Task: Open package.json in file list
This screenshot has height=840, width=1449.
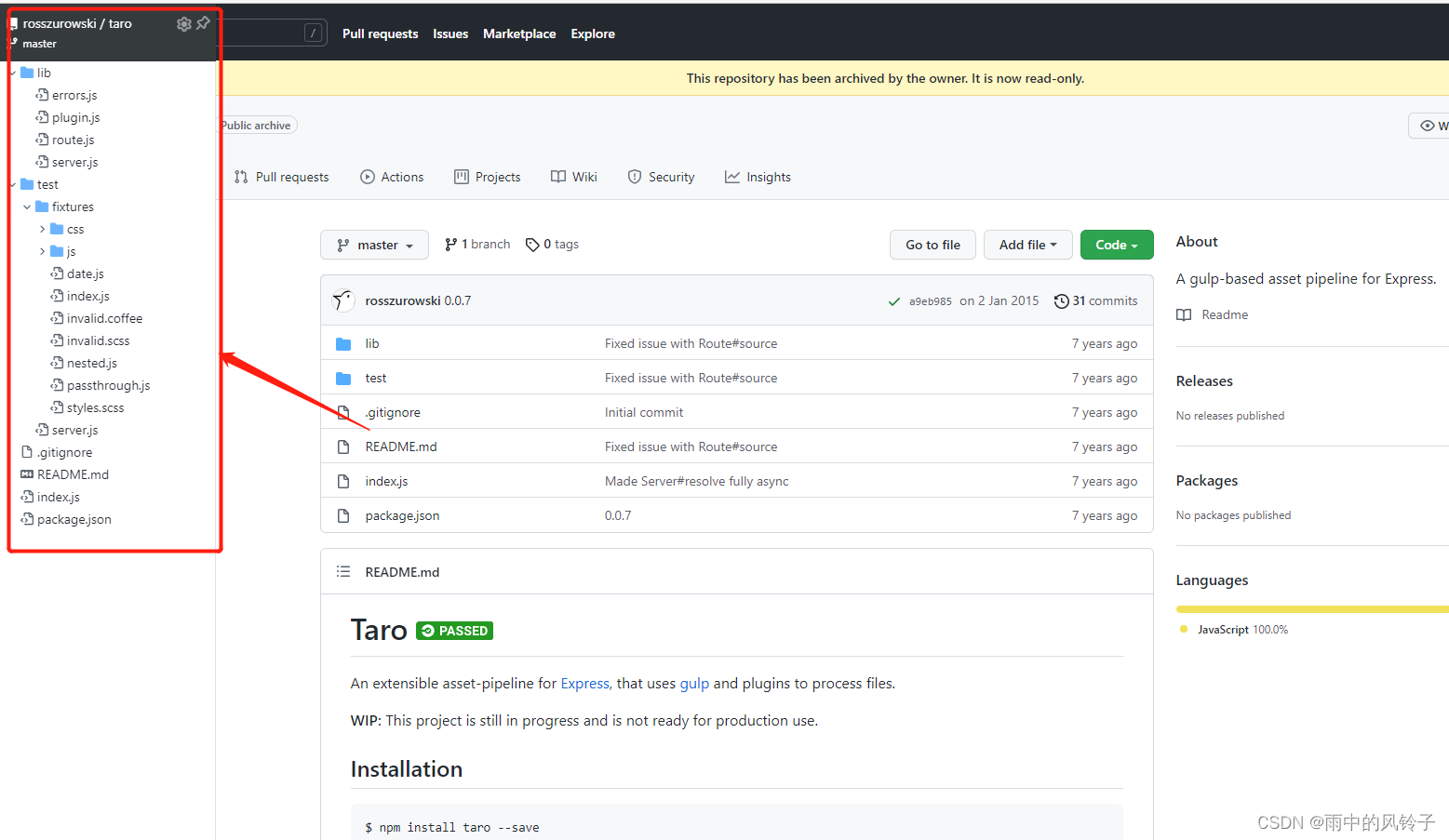Action: click(x=402, y=515)
